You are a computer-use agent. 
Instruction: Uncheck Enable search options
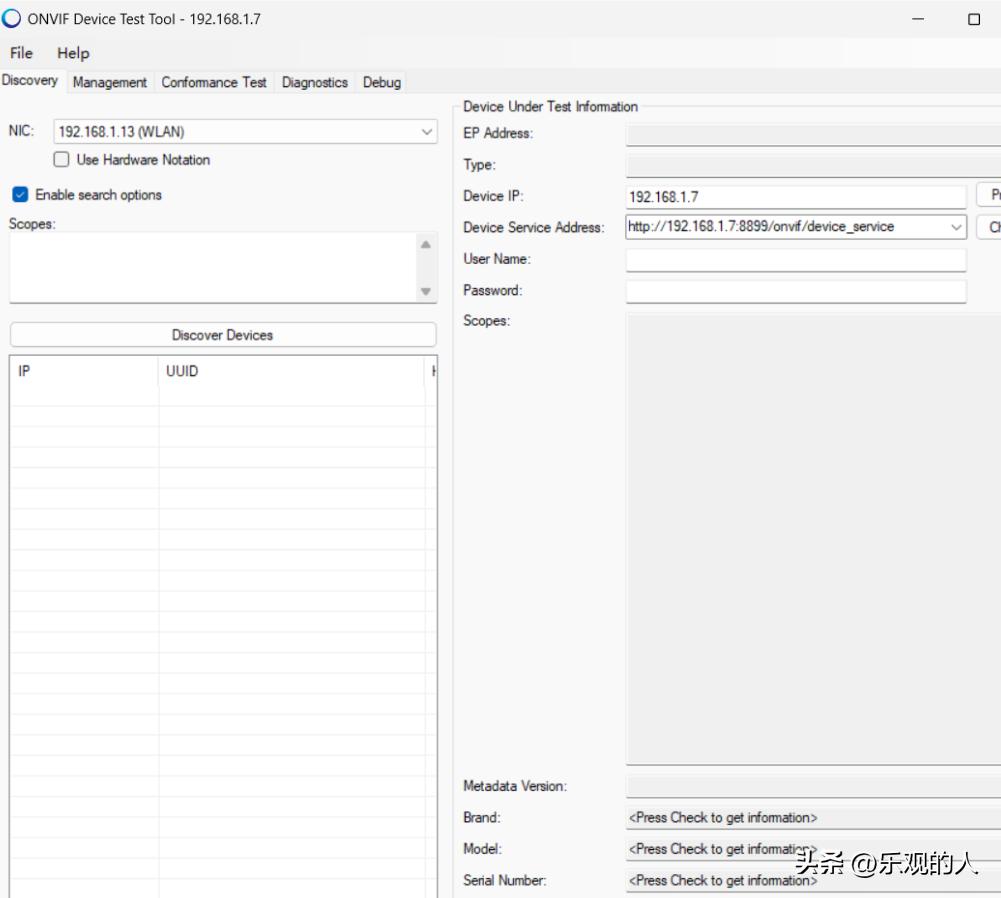(20, 195)
